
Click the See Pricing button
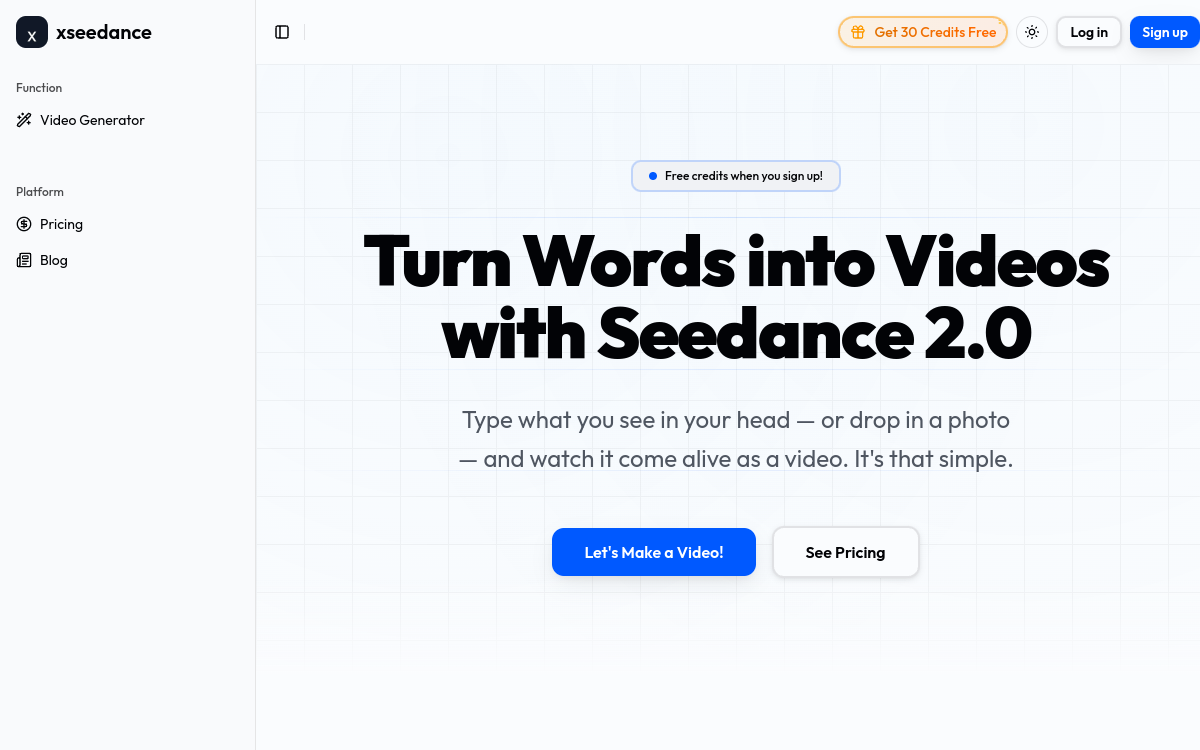click(846, 552)
